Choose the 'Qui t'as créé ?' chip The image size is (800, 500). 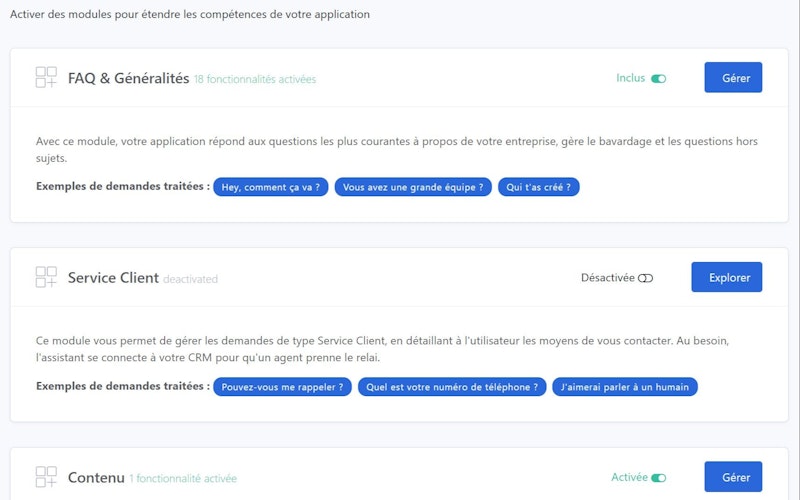point(538,187)
